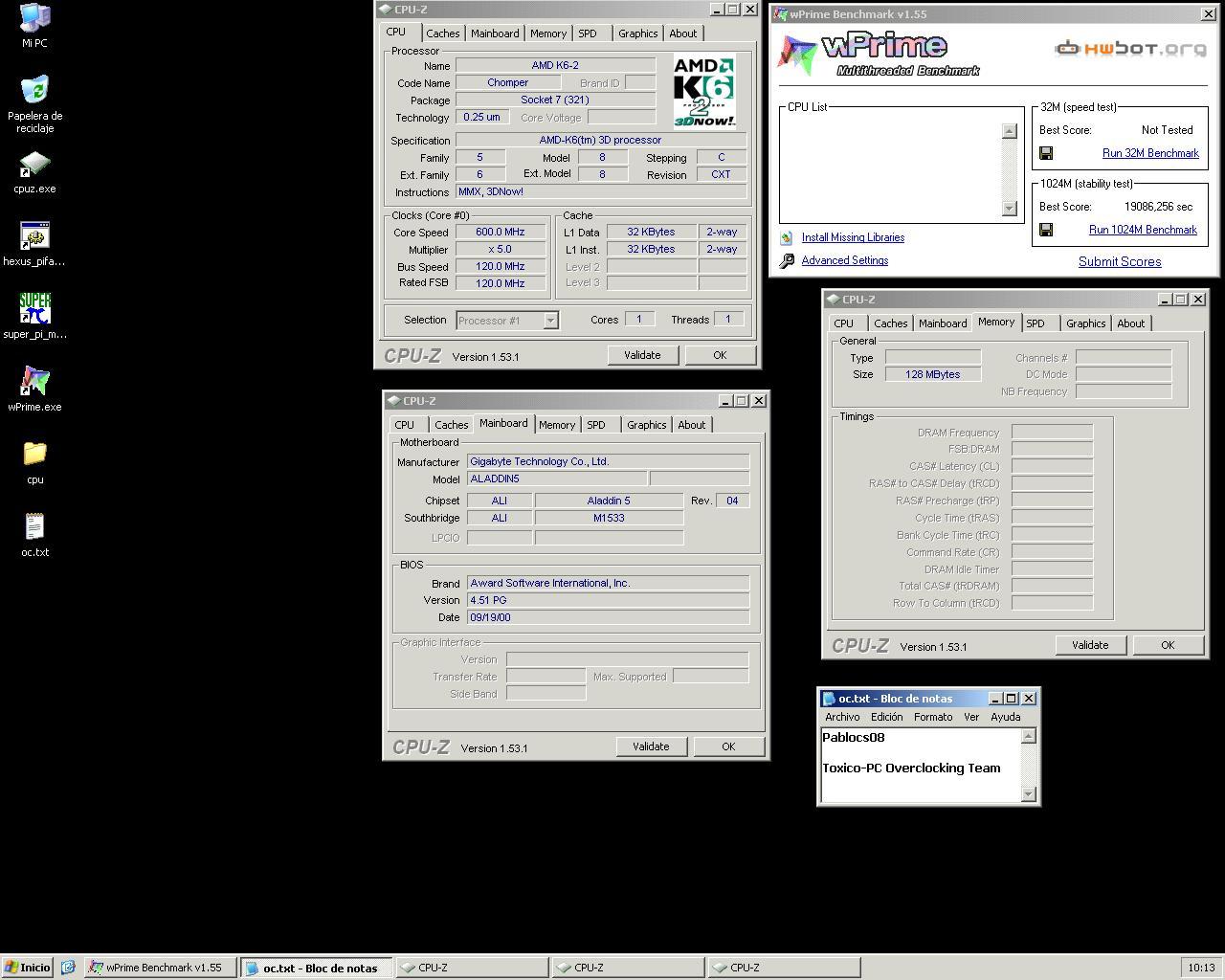Select the super_pi_mod desktop icon
Image resolution: width=1225 pixels, height=980 pixels.
(x=35, y=309)
